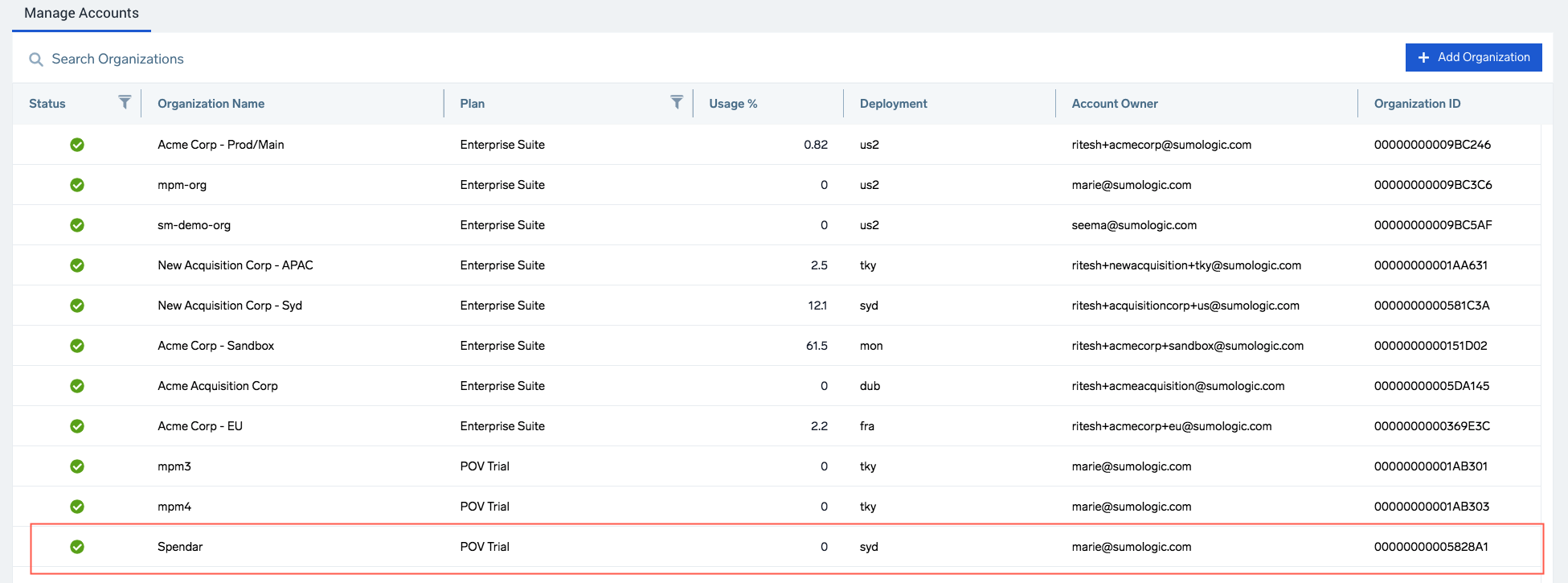Click status icon for Acme Corp - EU

coord(77,426)
